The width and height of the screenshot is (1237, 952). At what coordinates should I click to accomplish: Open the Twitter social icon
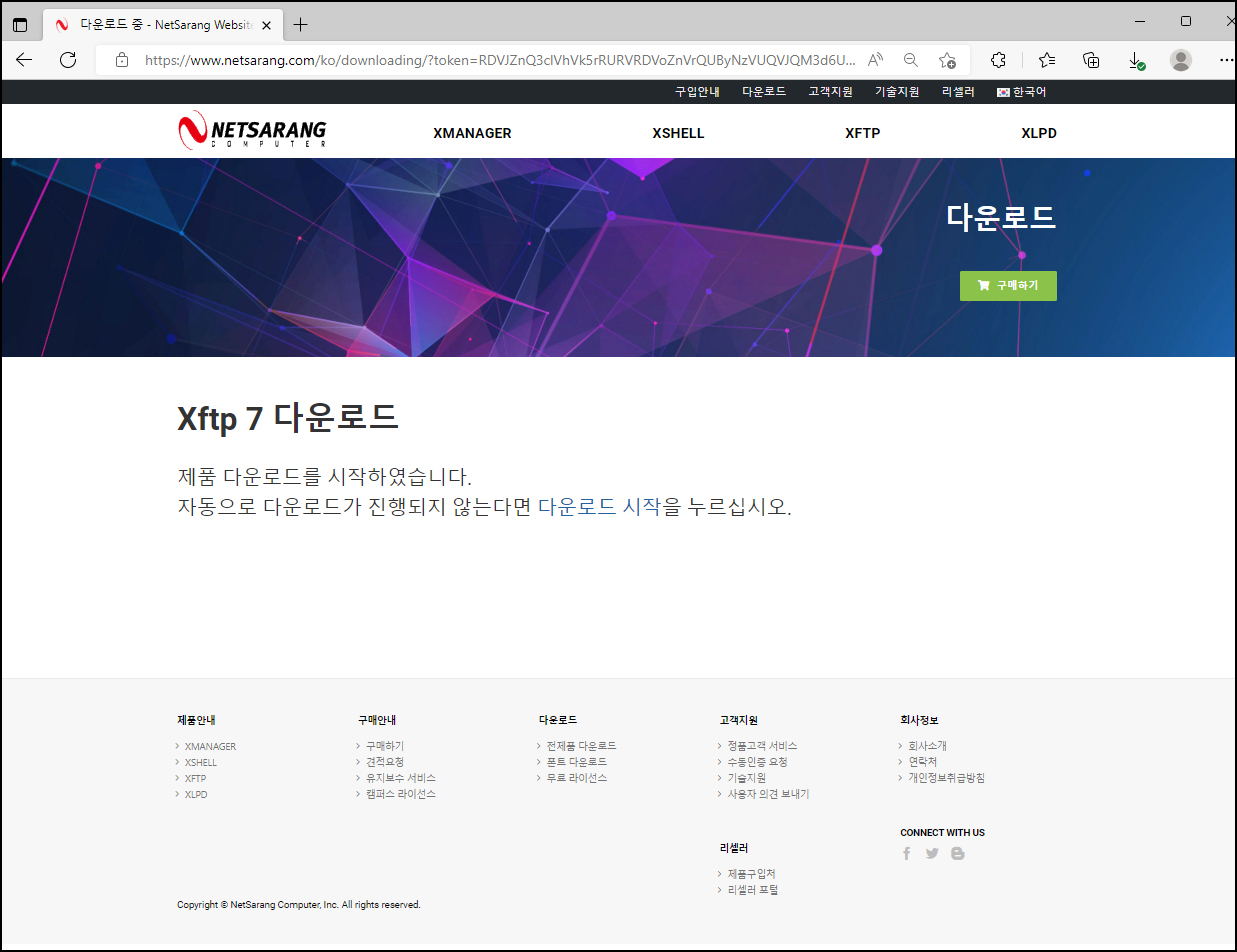932,853
